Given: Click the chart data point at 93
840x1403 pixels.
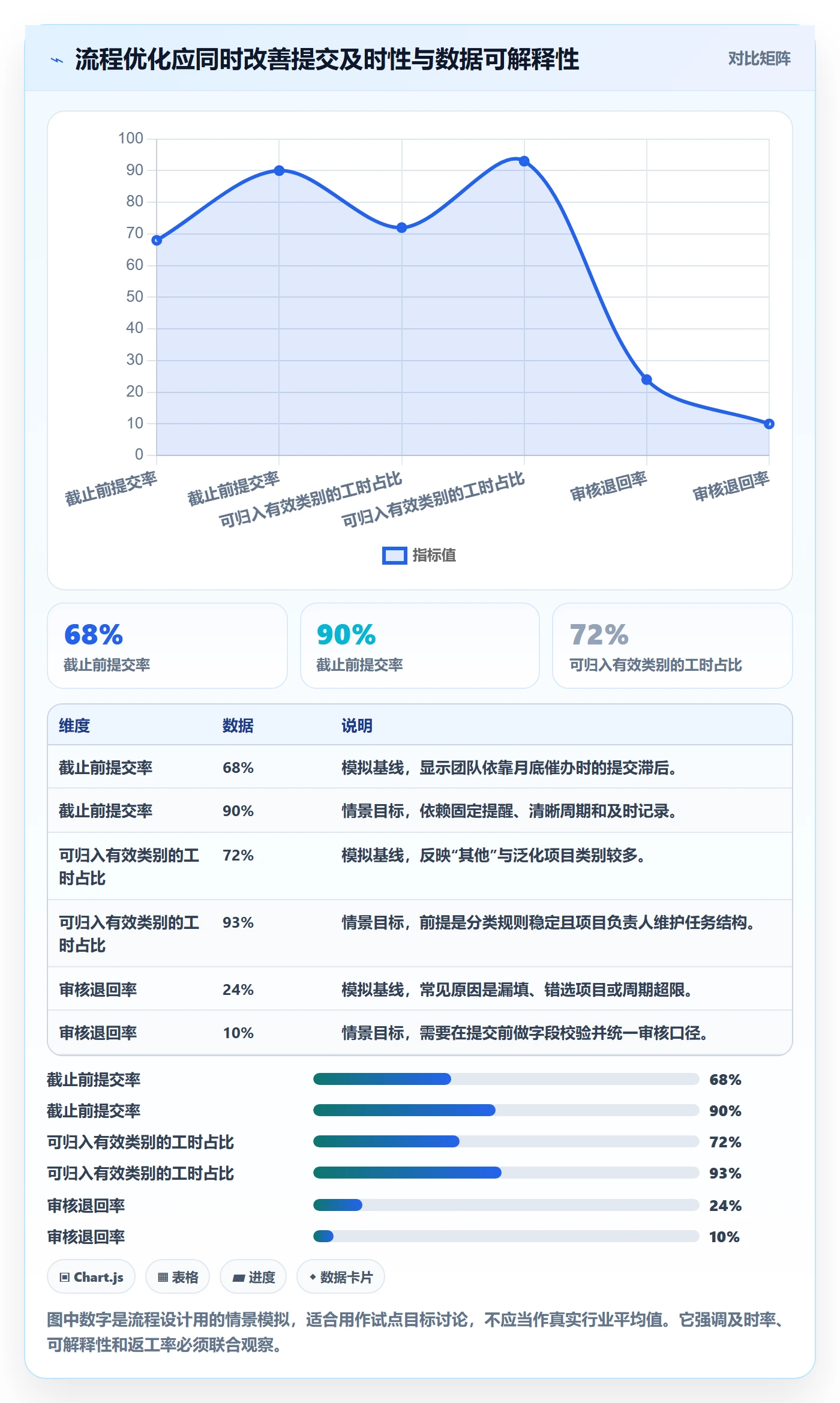Looking at the screenshot, I should click(524, 161).
